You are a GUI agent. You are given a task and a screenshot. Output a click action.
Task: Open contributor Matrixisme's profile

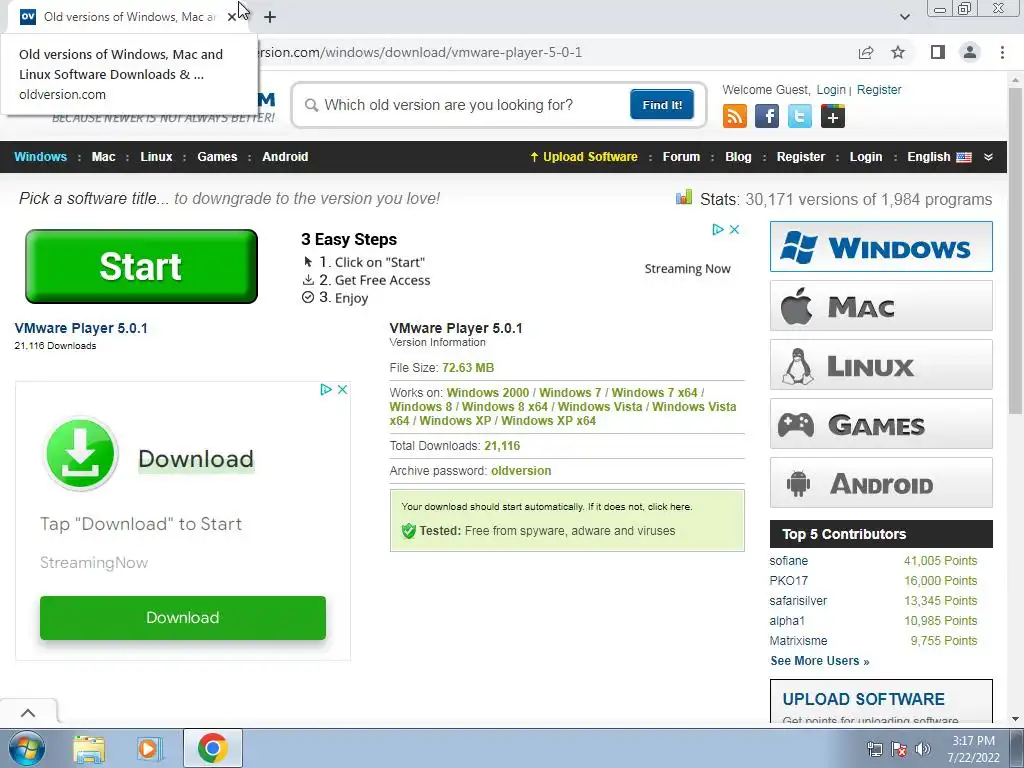(x=798, y=641)
